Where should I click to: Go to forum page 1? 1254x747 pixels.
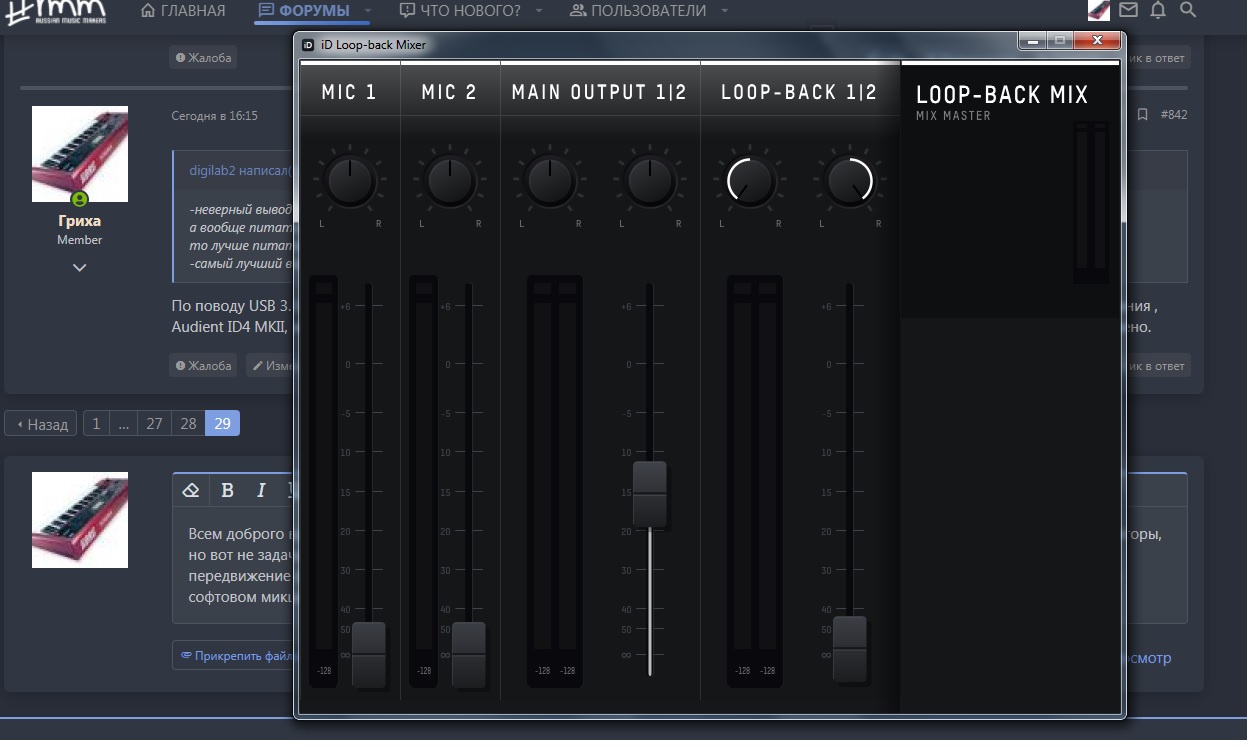(x=96, y=424)
